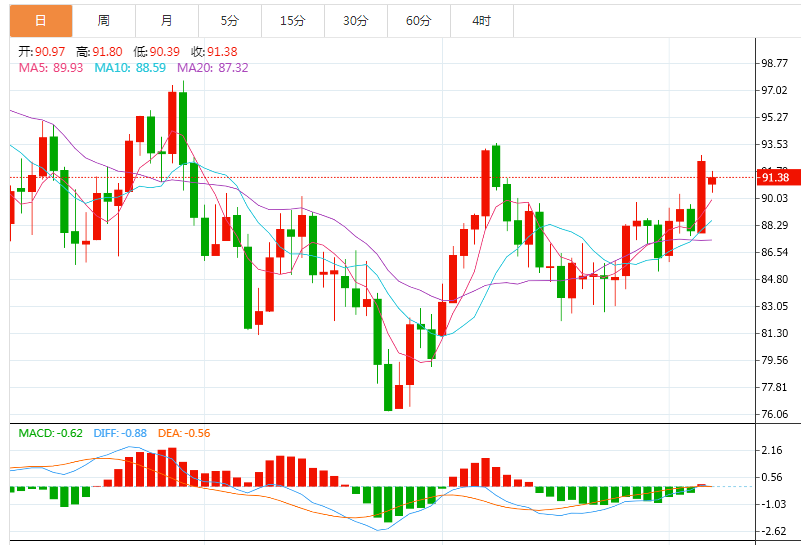Open the 5分 timeframe tab
This screenshot has height=545, width=801.
coord(230,21)
